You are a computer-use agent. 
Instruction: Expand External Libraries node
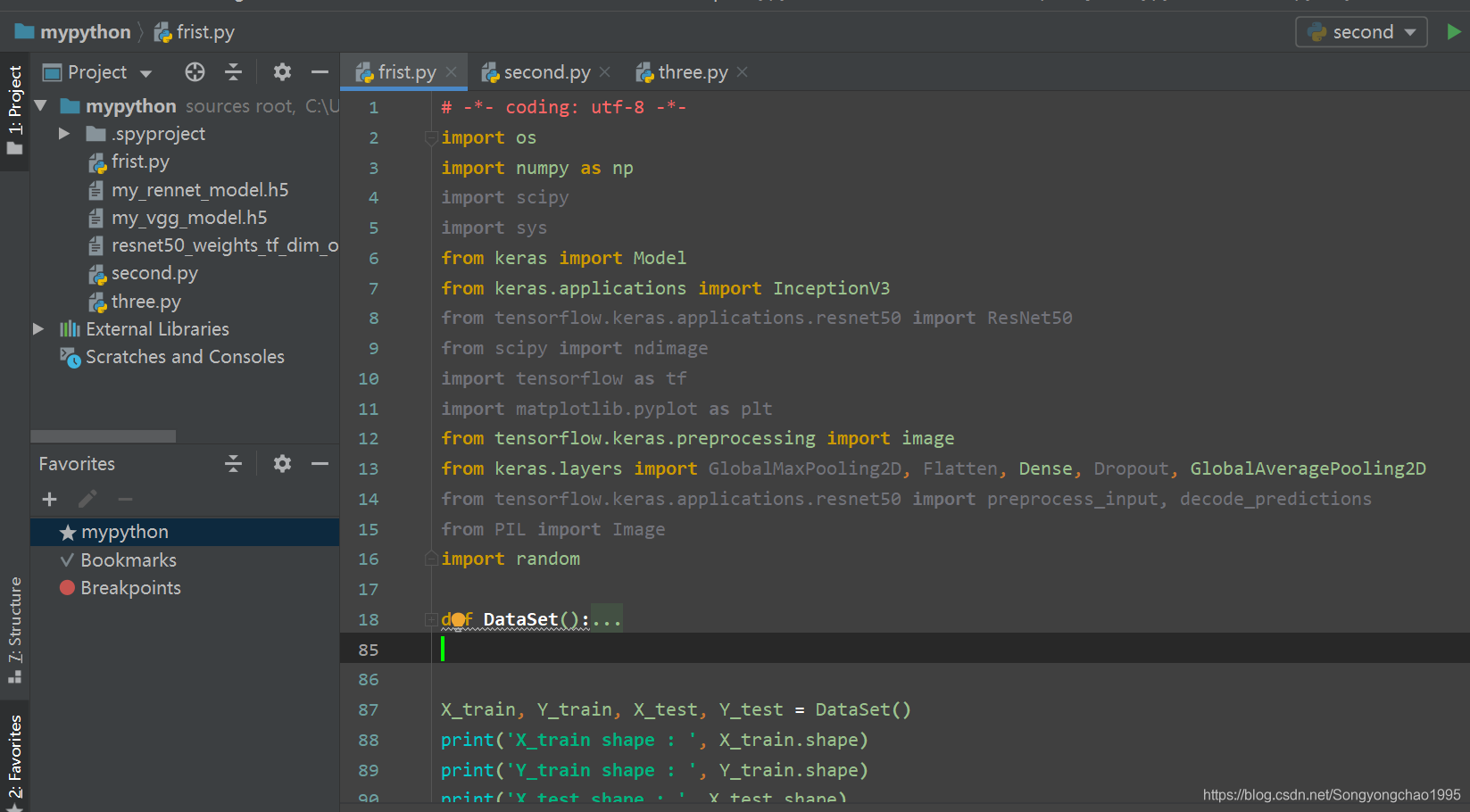click(38, 329)
